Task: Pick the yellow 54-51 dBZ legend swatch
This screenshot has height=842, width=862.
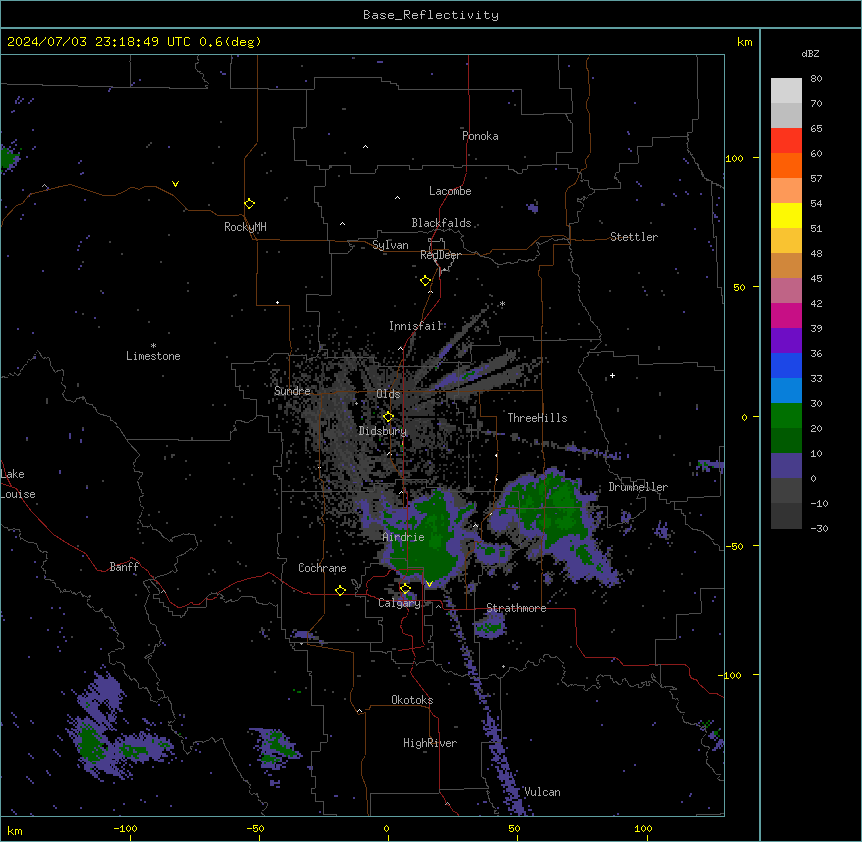Action: tap(786, 215)
